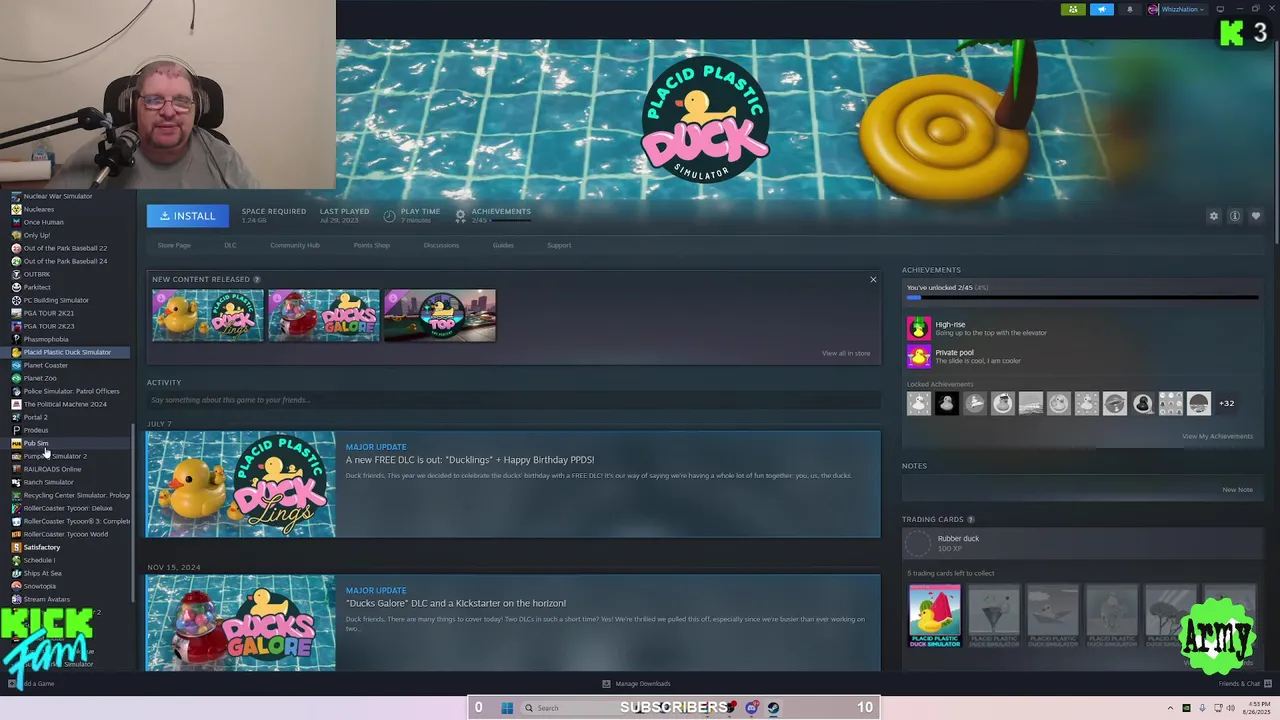Open the Ducklings major update news post
Viewport: 1280px width, 720px height.
coord(513,484)
